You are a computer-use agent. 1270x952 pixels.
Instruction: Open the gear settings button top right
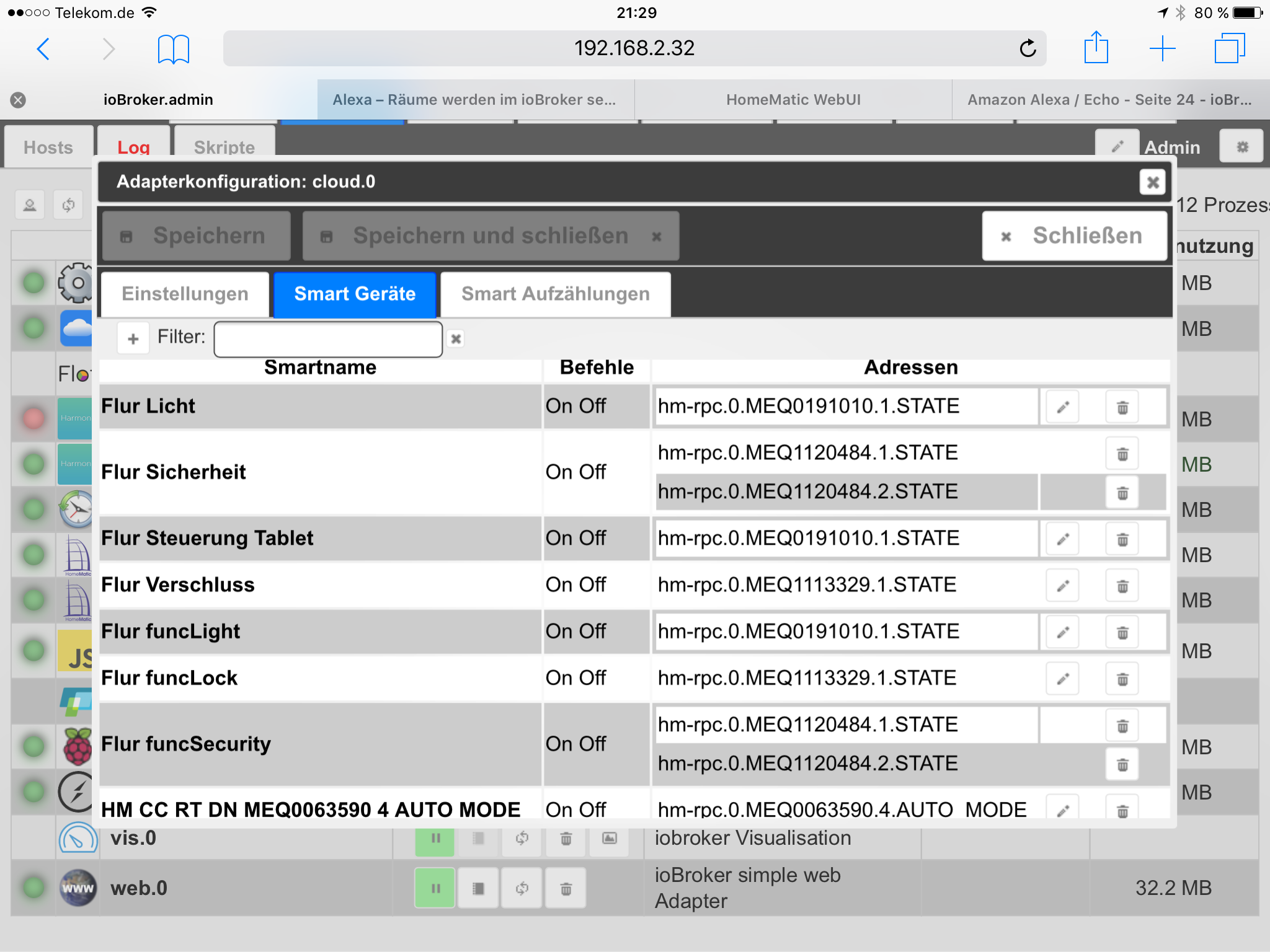coord(1242,146)
